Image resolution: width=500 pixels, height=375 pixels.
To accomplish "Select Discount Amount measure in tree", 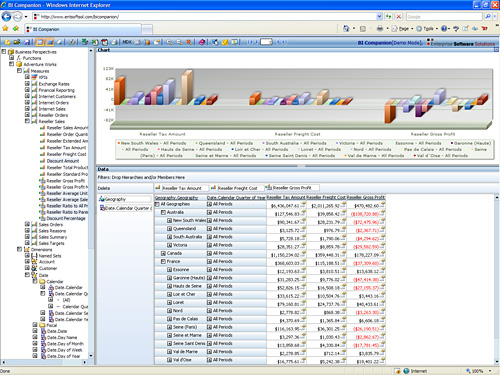I will (x=63, y=161).
